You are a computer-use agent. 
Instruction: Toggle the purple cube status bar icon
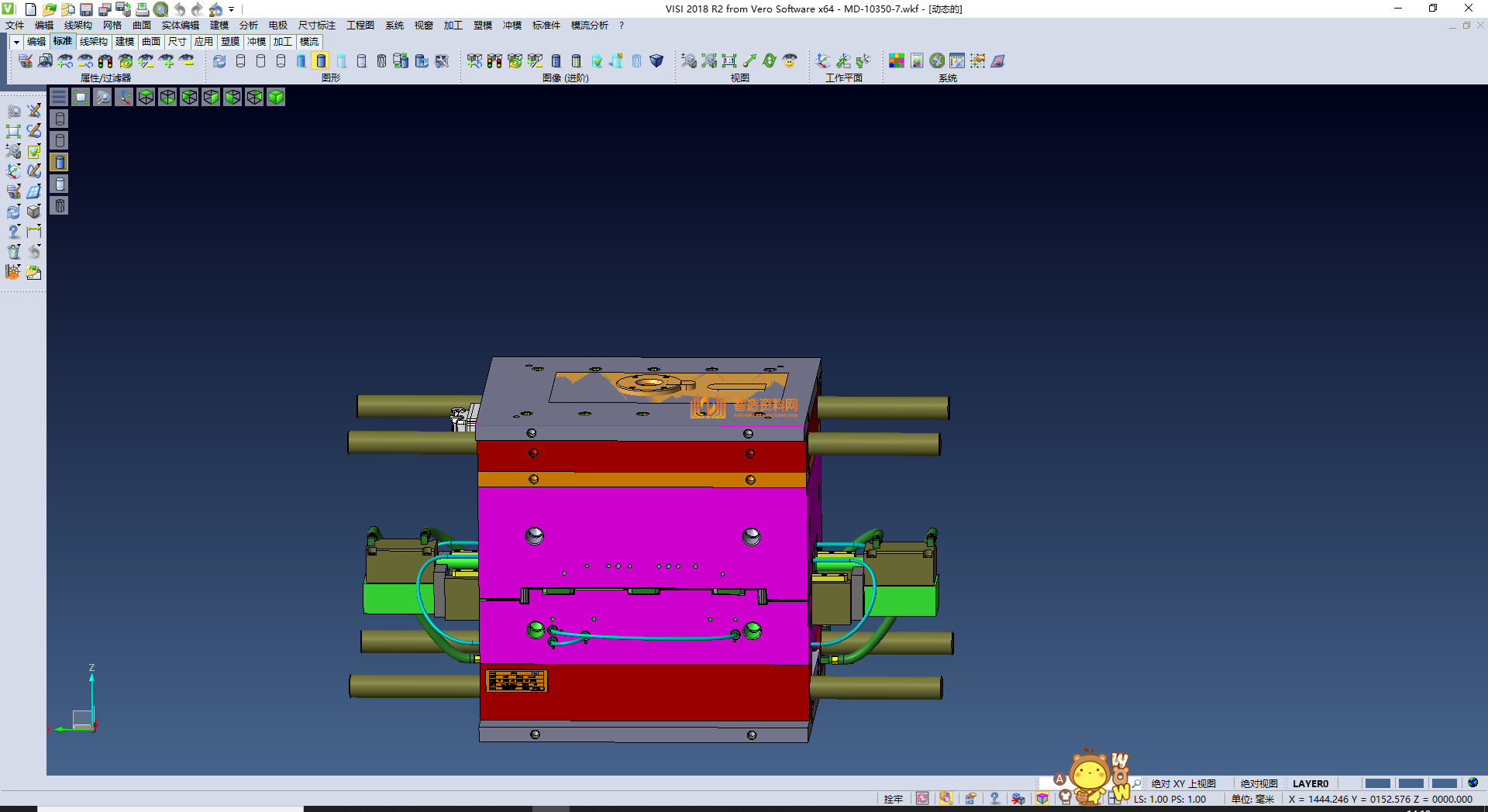click(x=1042, y=799)
